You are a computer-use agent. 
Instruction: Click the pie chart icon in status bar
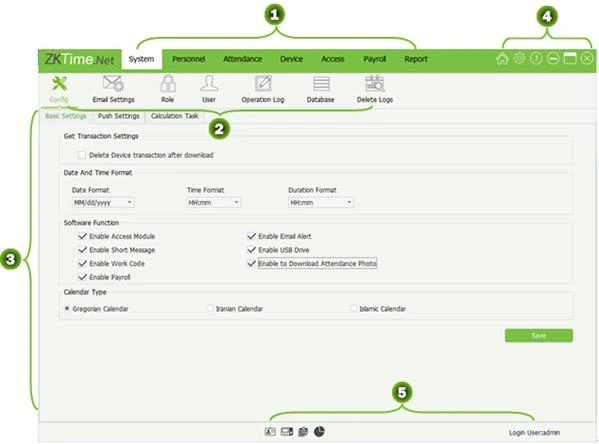pos(319,432)
